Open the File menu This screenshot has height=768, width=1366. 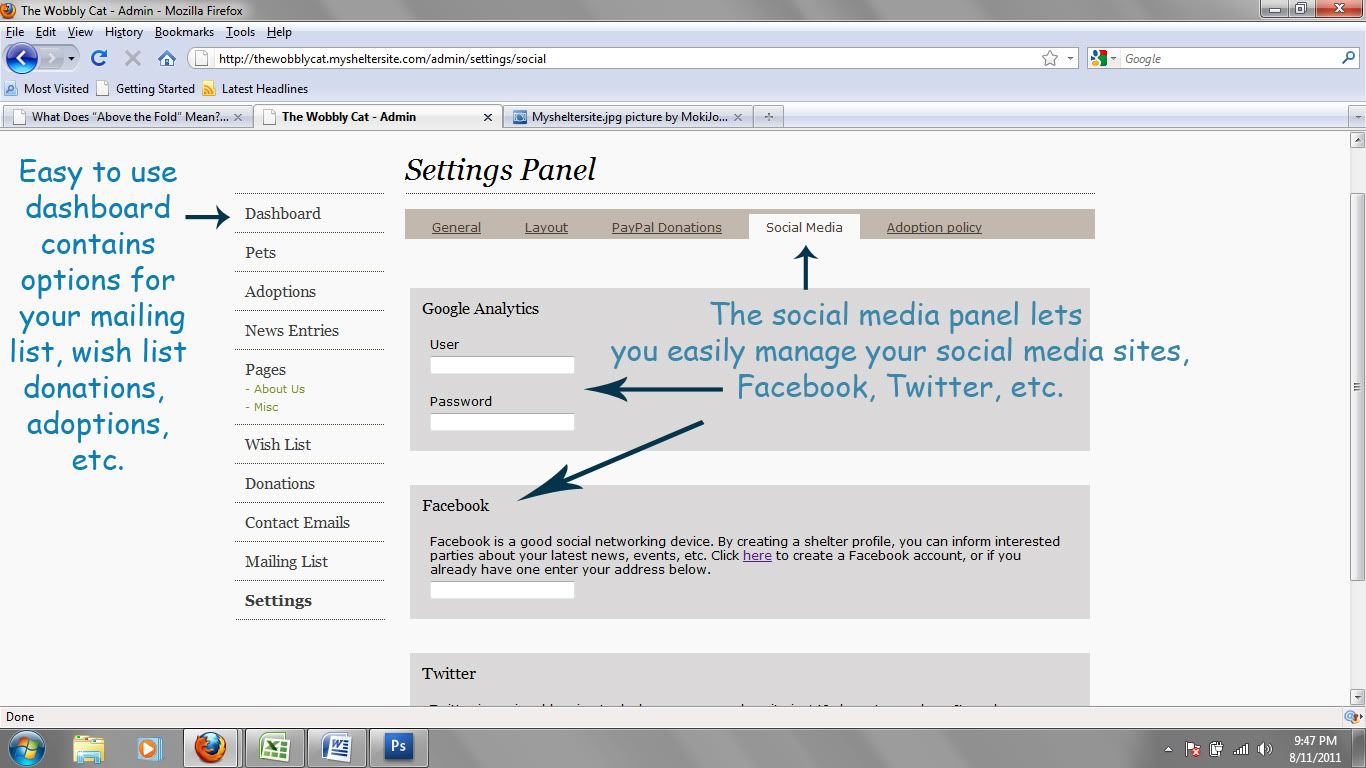15,32
